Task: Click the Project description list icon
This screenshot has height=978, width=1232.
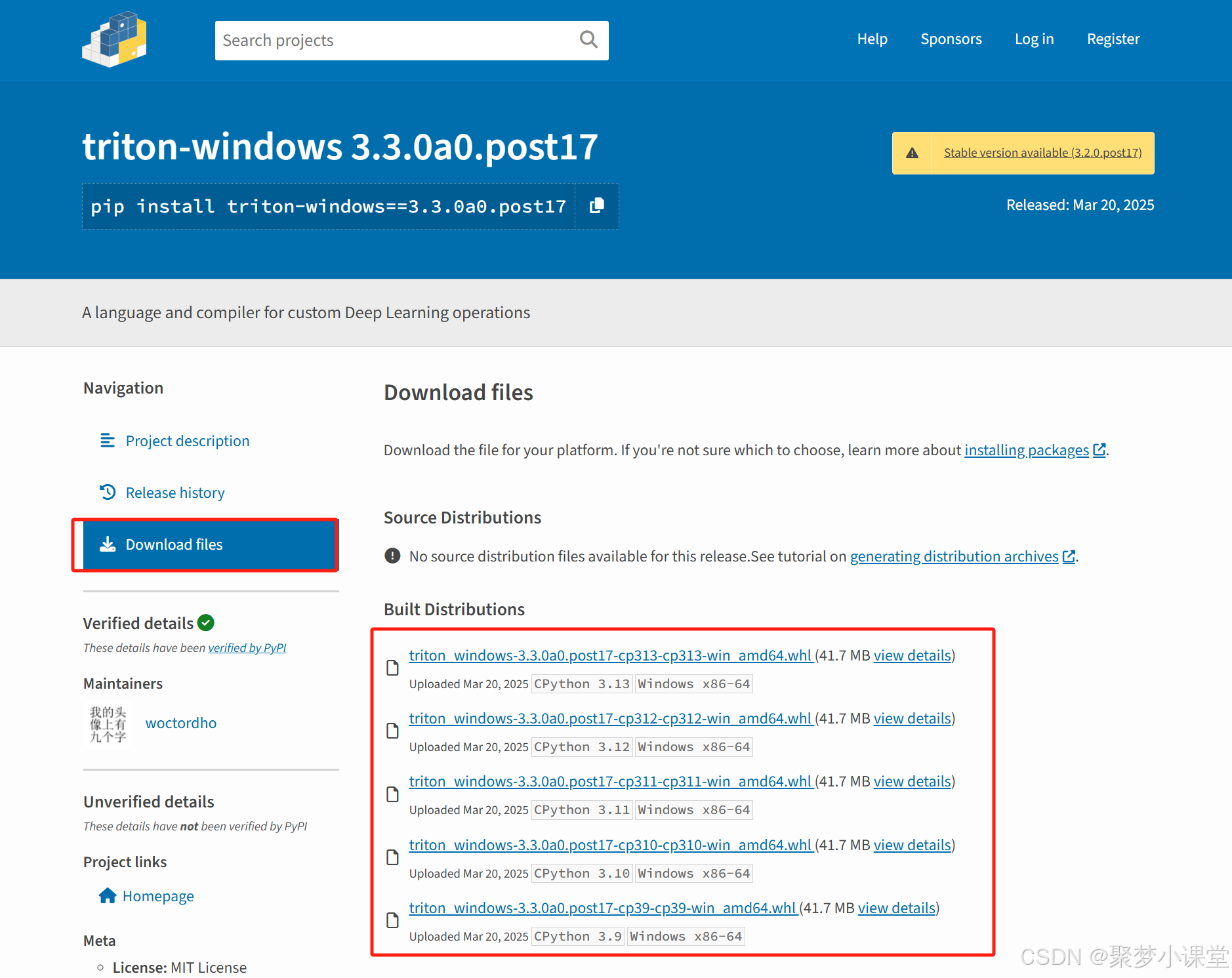Action: pyautogui.click(x=108, y=440)
